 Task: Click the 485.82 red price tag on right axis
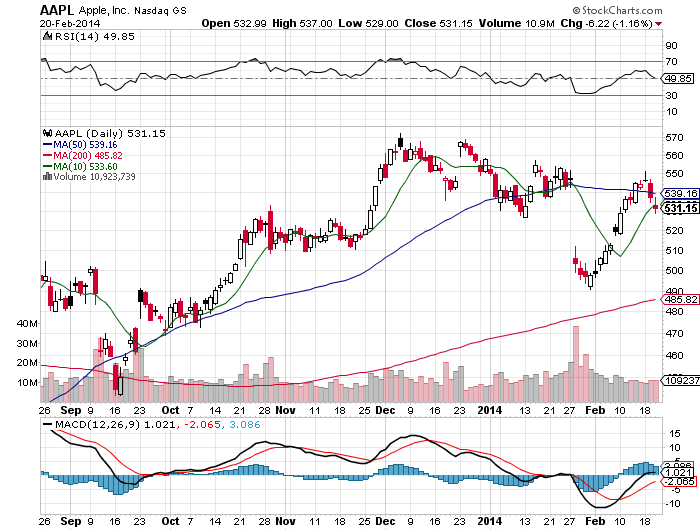click(x=680, y=300)
